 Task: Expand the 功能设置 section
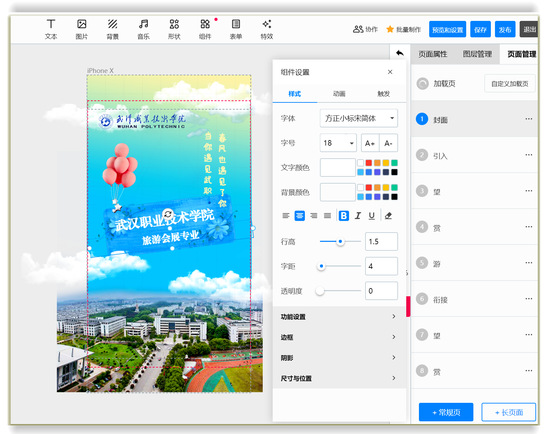click(339, 316)
